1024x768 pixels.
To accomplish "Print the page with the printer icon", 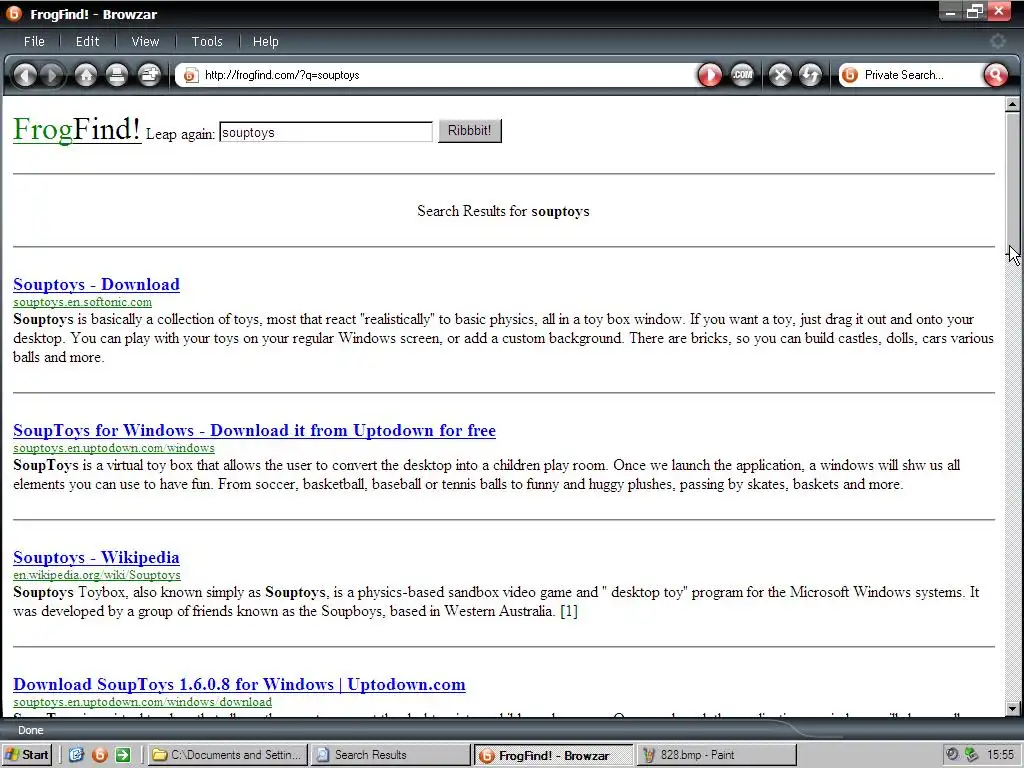I will (117, 75).
